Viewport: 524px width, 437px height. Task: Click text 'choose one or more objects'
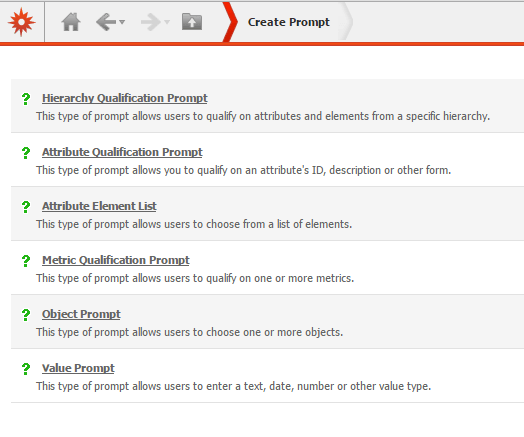[x=273, y=332]
